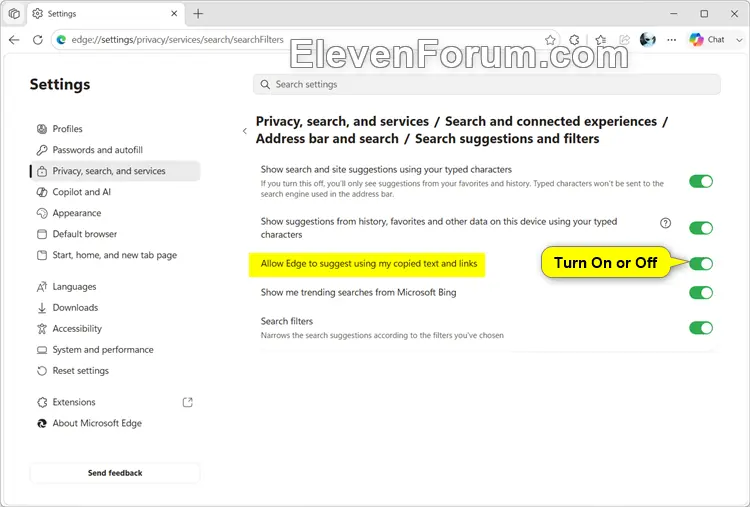Screen dimensions: 750x507
Task: Expand the Chat dropdown arrow
Action: click(x=739, y=40)
